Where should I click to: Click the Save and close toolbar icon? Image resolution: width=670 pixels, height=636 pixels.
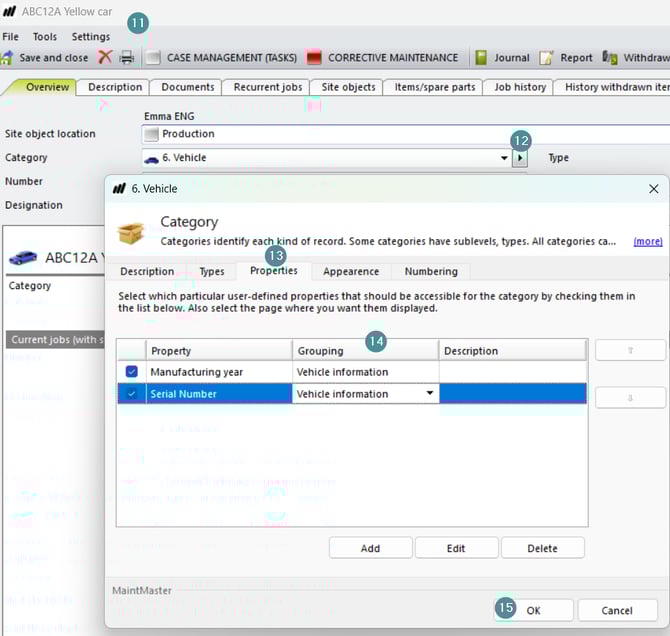(x=8, y=58)
